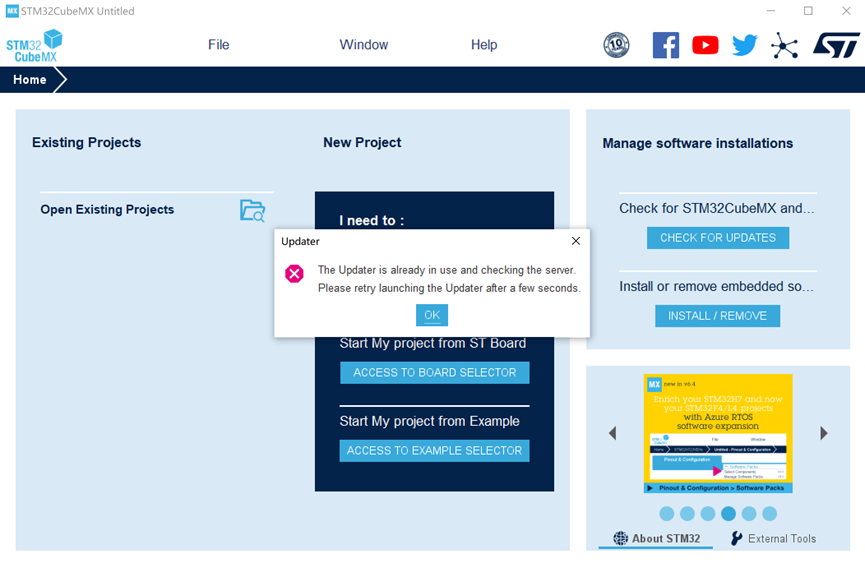Click Access to Example Selector button
Viewport: 865px width, 563px height.
coord(435,451)
